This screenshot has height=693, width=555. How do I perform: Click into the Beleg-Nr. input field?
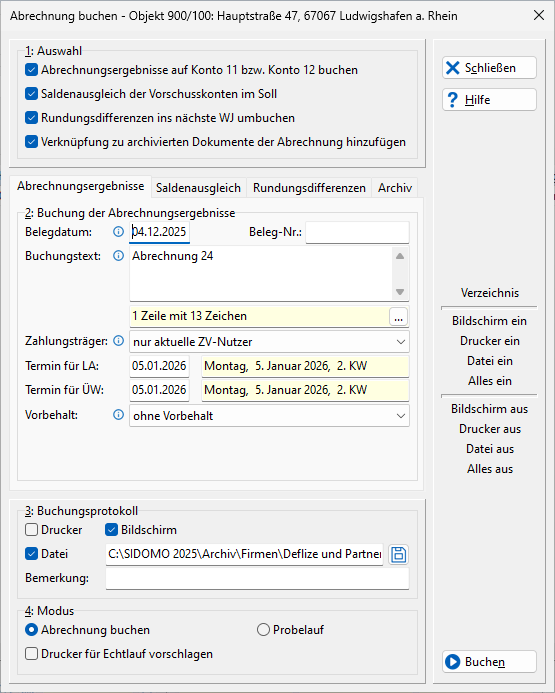click(357, 232)
